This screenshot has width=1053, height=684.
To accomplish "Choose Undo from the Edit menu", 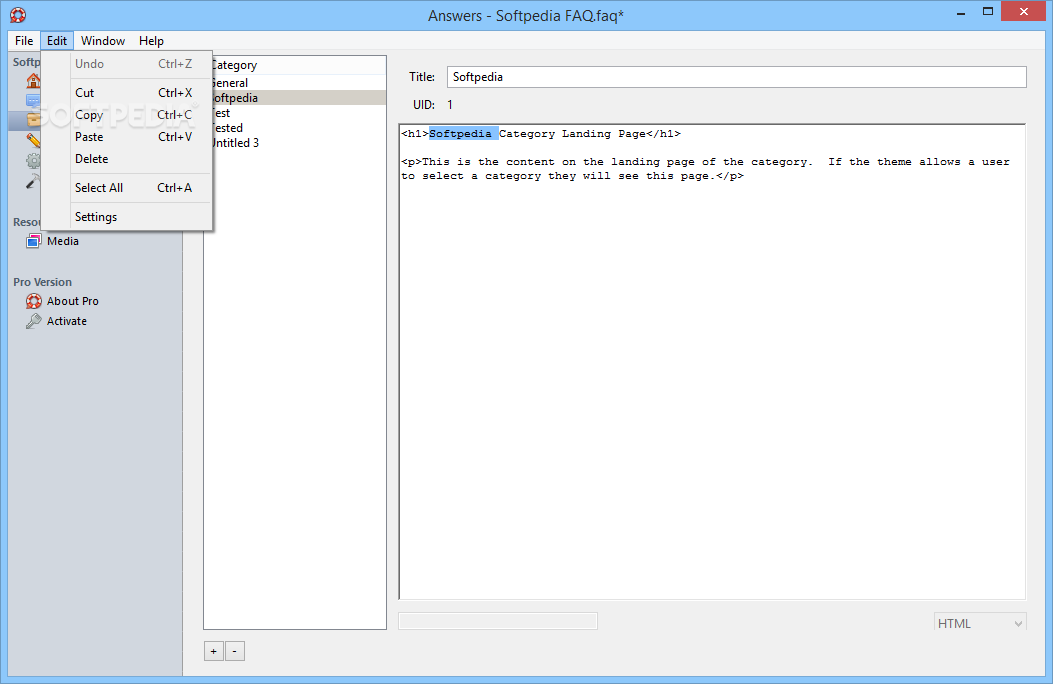I will tap(127, 64).
